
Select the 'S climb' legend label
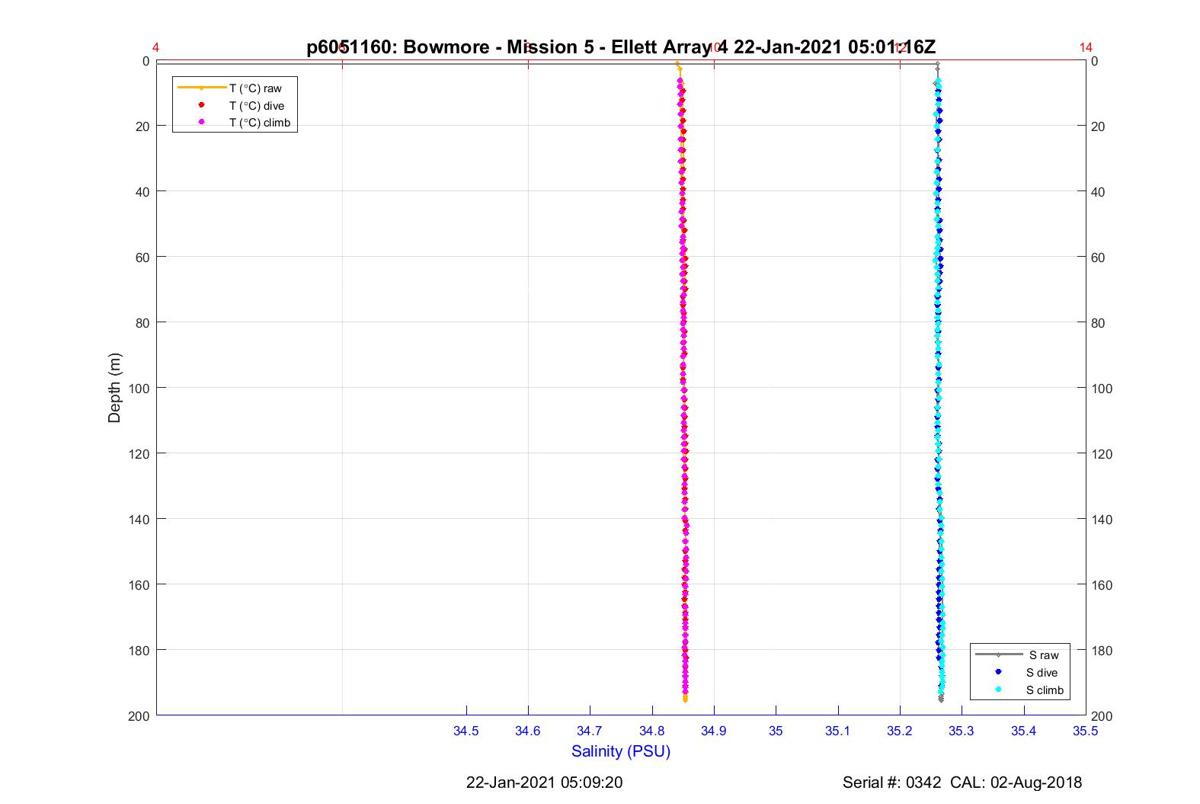(1045, 691)
